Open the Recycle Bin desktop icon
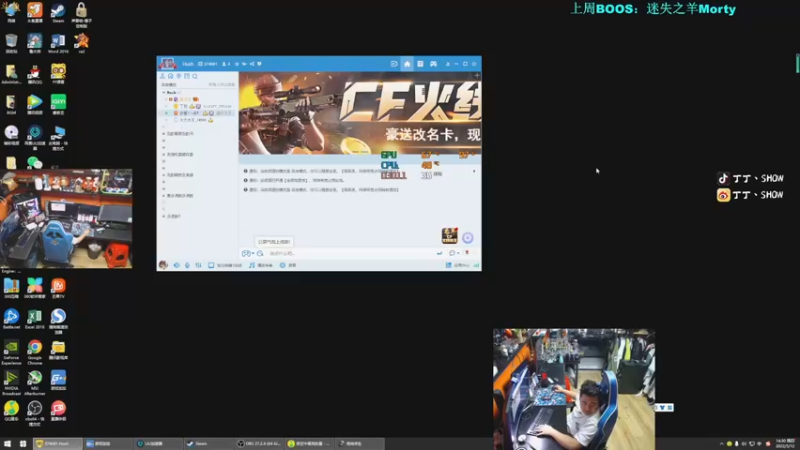 (11, 44)
